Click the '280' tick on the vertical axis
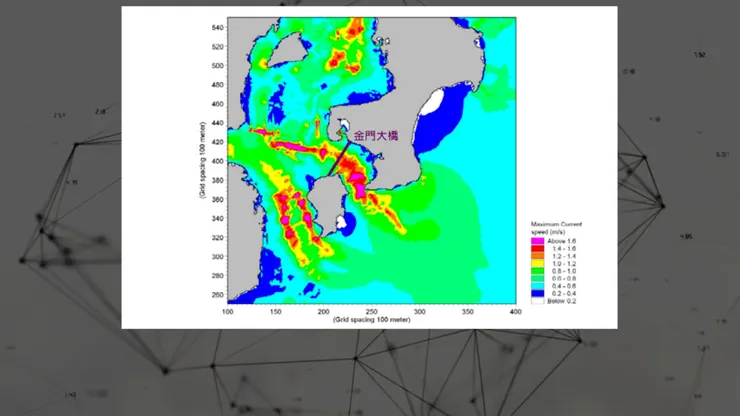740x416 pixels. click(x=218, y=276)
